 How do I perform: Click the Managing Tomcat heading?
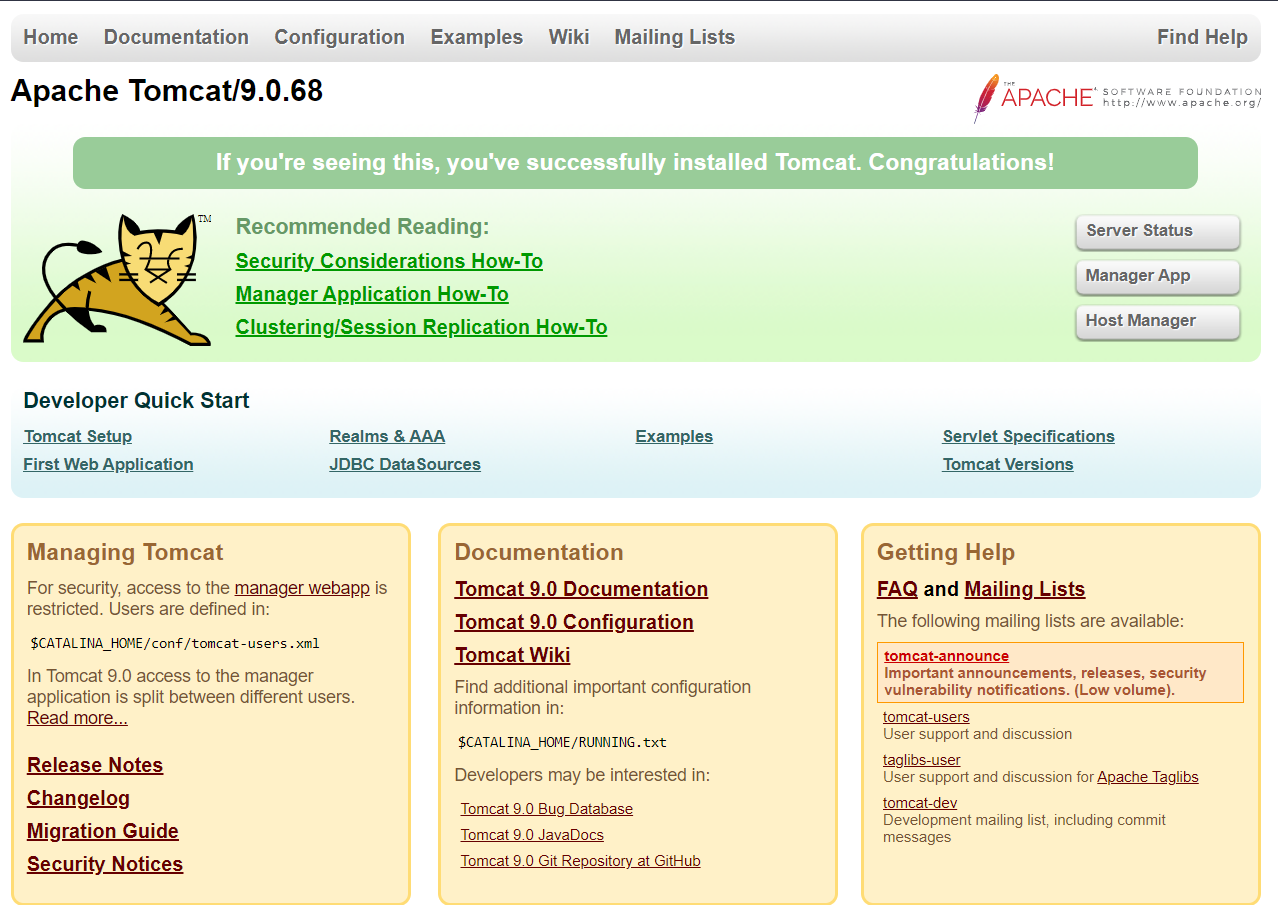tap(125, 552)
